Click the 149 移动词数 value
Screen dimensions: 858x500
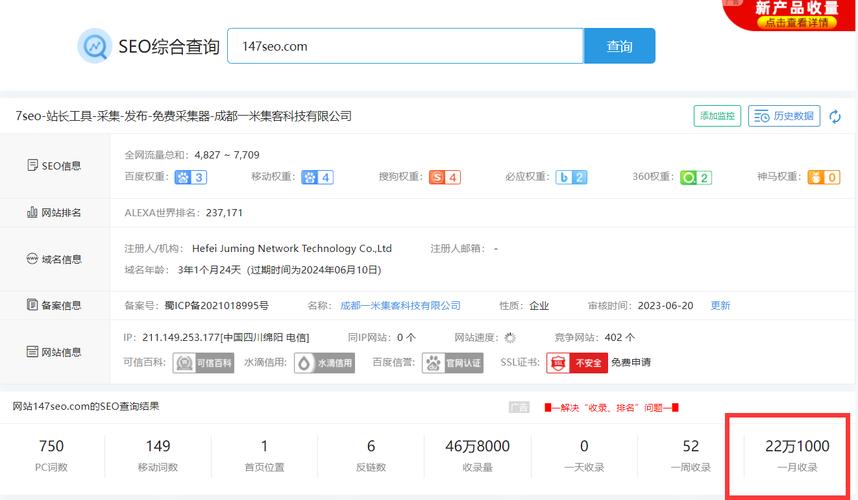click(x=158, y=446)
